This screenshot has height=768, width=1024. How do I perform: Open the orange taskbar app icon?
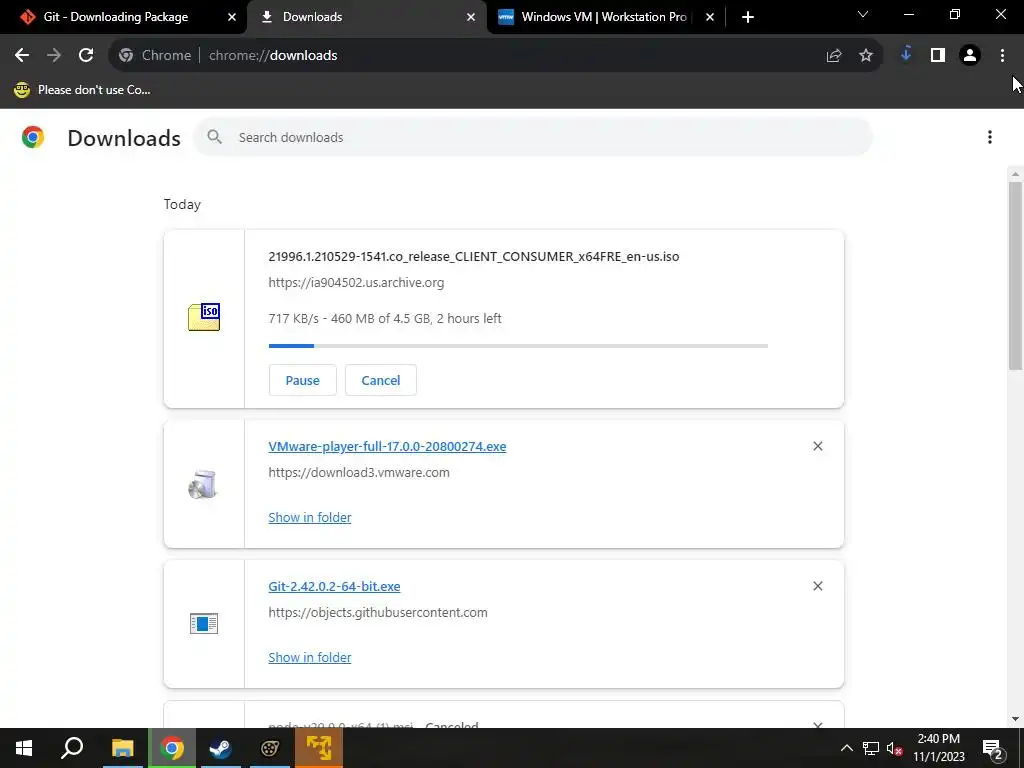click(319, 748)
